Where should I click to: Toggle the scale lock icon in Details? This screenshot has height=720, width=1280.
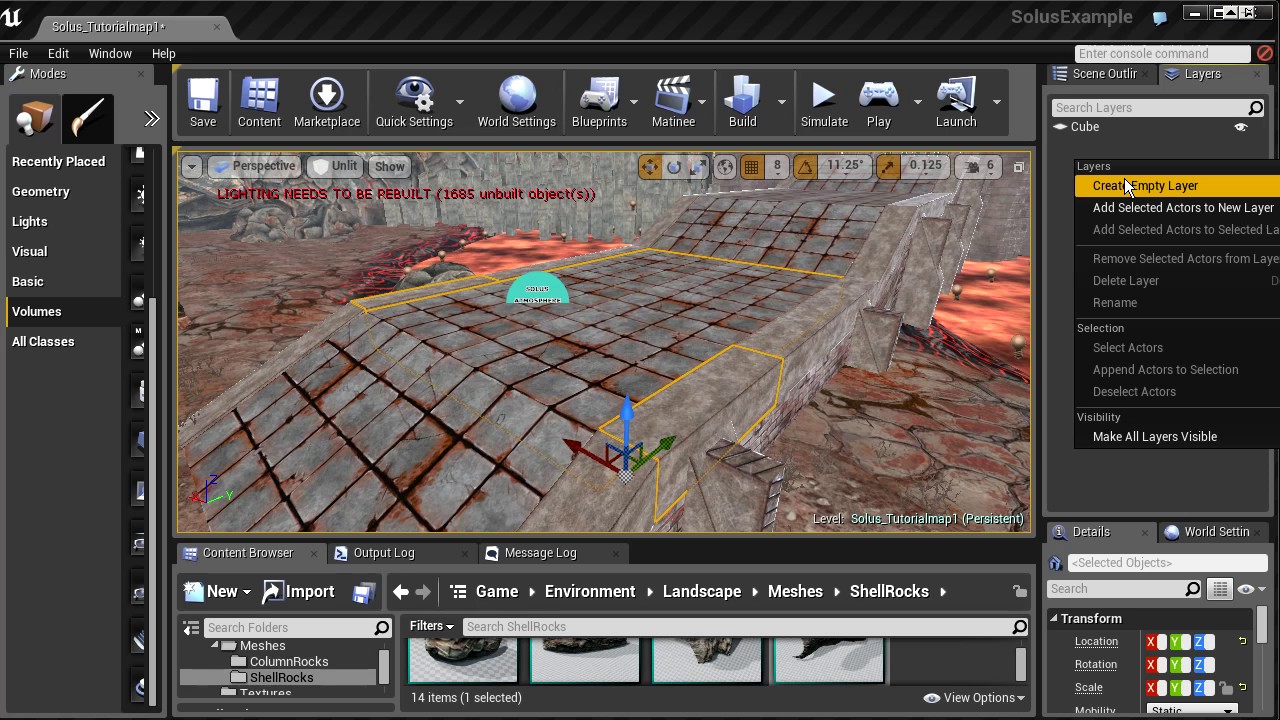[1225, 688]
